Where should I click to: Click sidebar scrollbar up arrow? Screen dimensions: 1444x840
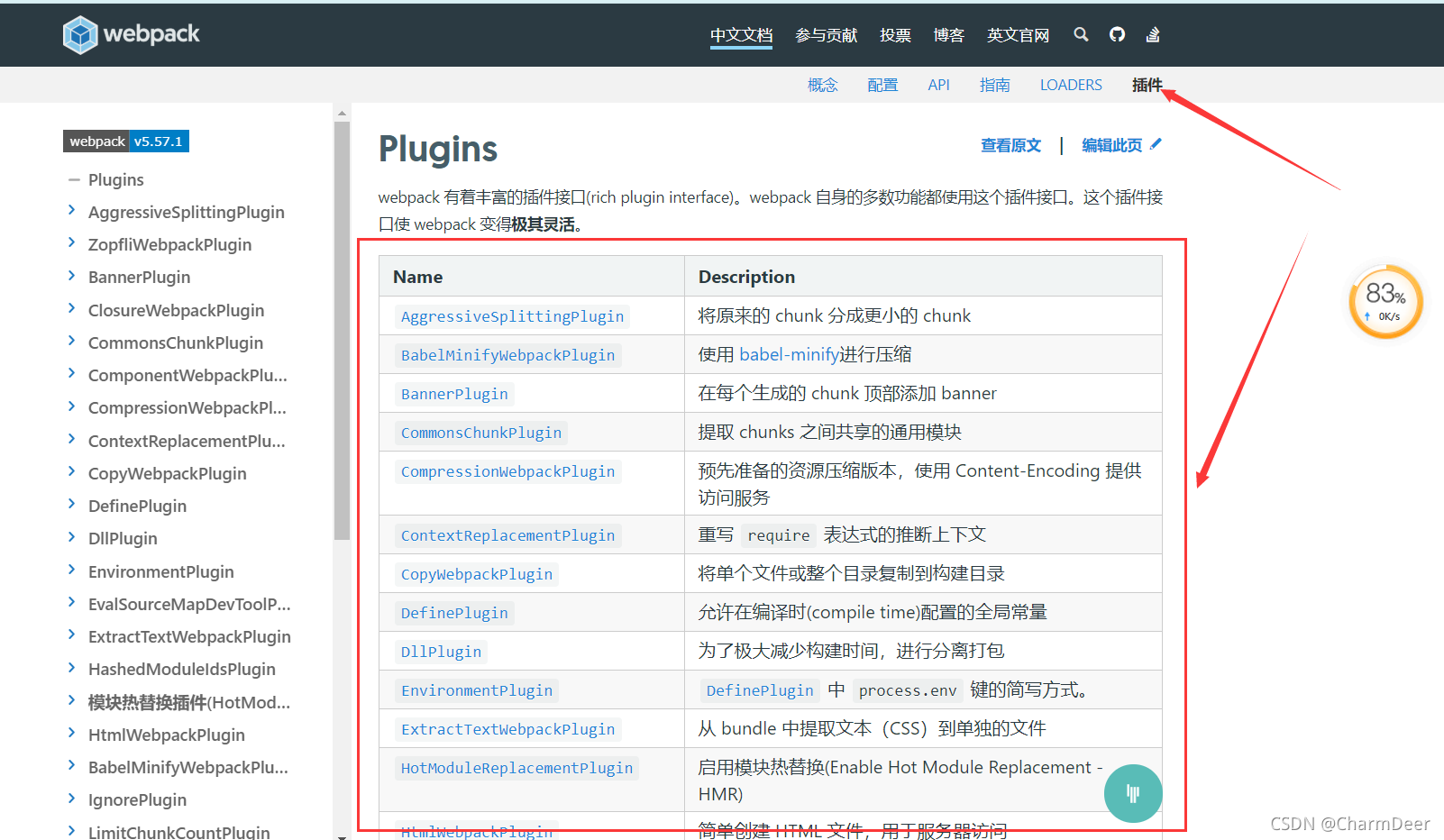coord(342,114)
